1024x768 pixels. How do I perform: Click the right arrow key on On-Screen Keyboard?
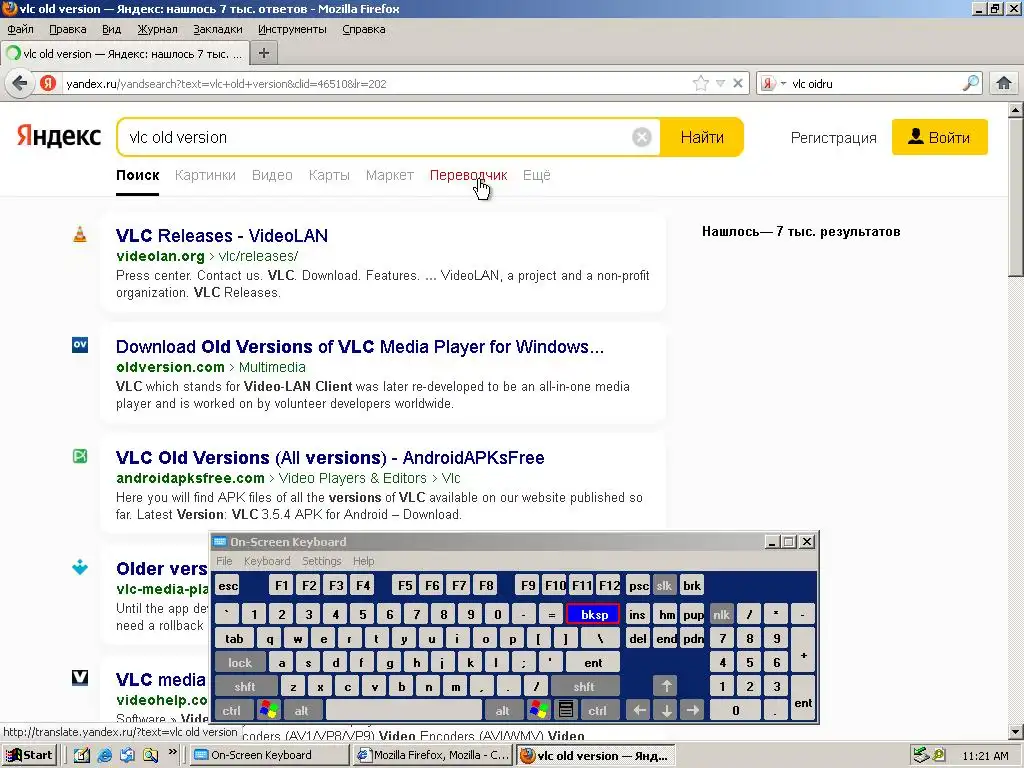693,711
